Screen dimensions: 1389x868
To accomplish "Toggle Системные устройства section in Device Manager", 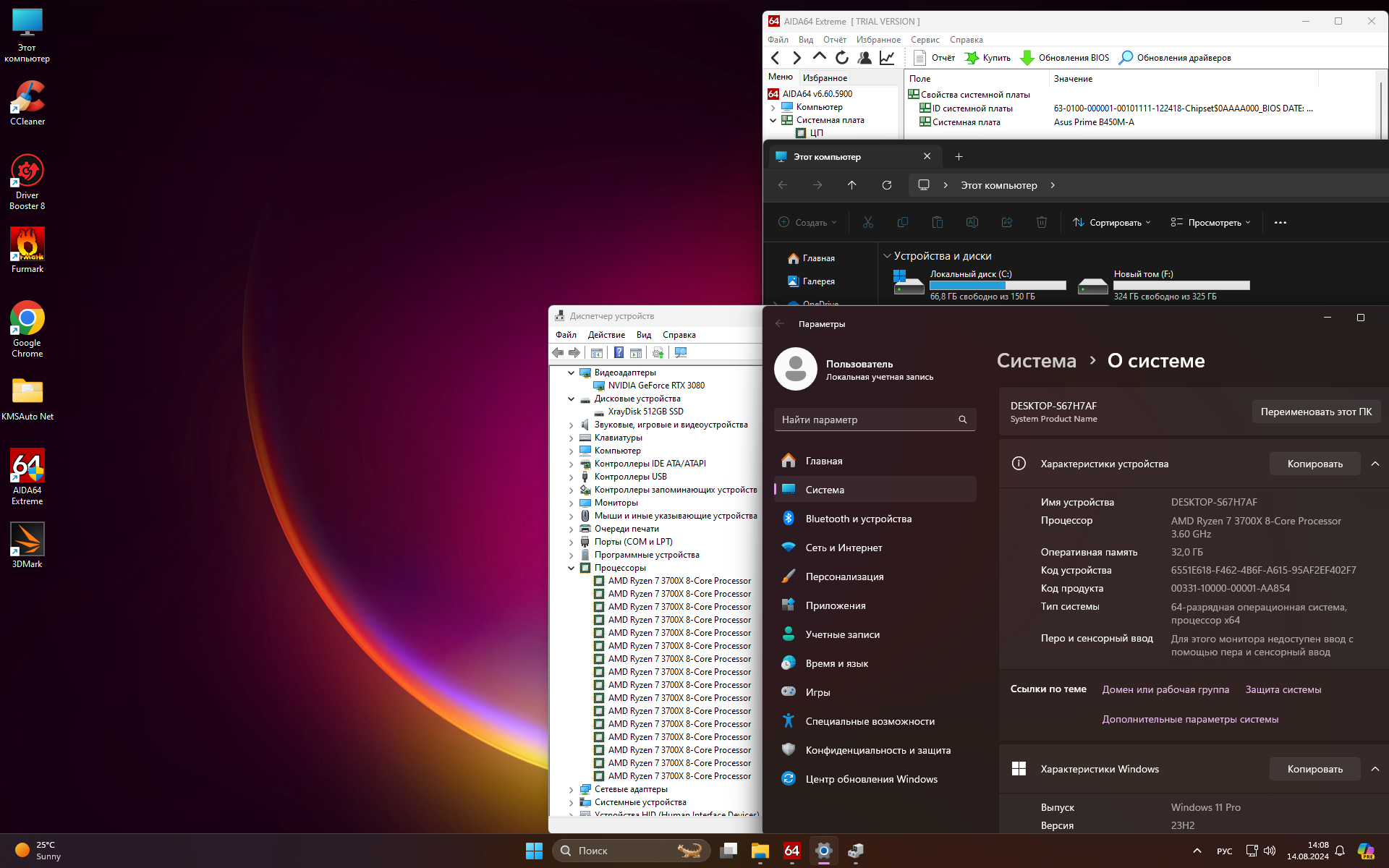I will point(569,801).
